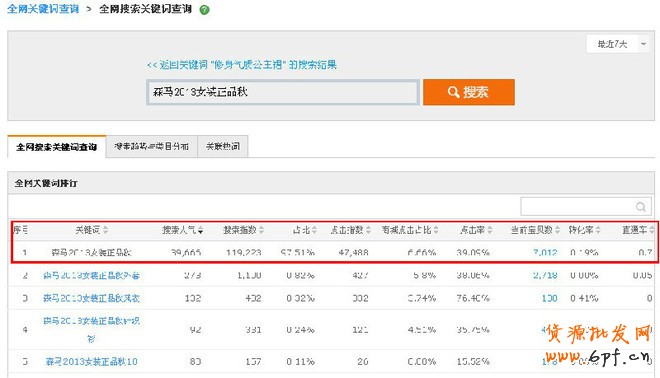Viewport: 660px width, 378px height.
Task: Click item count 130 in row 3
Action: (549, 298)
